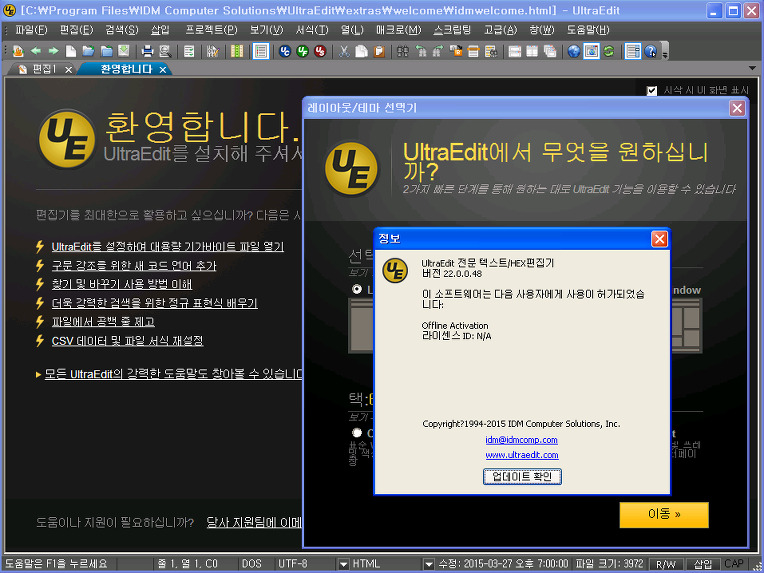The image size is (764, 573).
Task: Click the highlighted list view toolbar icon
Action: point(261,51)
